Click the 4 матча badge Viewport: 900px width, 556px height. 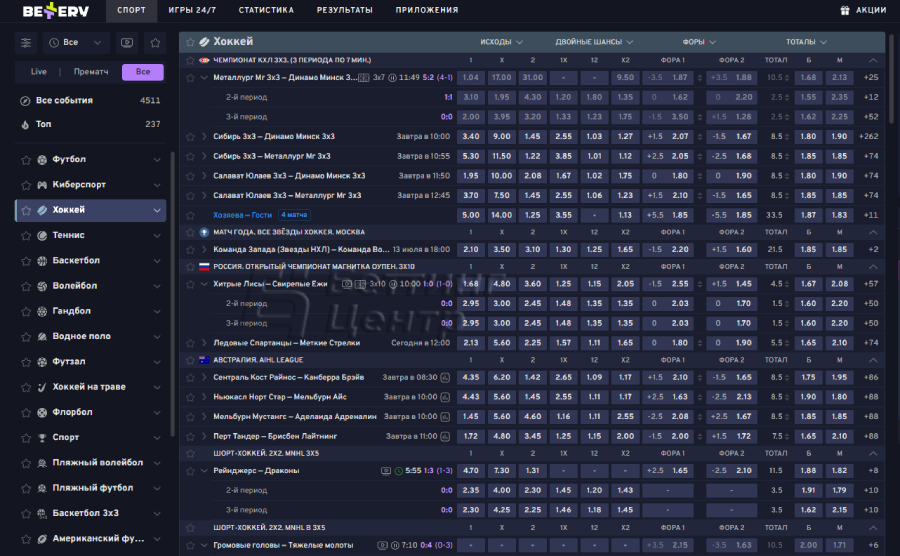pos(294,215)
